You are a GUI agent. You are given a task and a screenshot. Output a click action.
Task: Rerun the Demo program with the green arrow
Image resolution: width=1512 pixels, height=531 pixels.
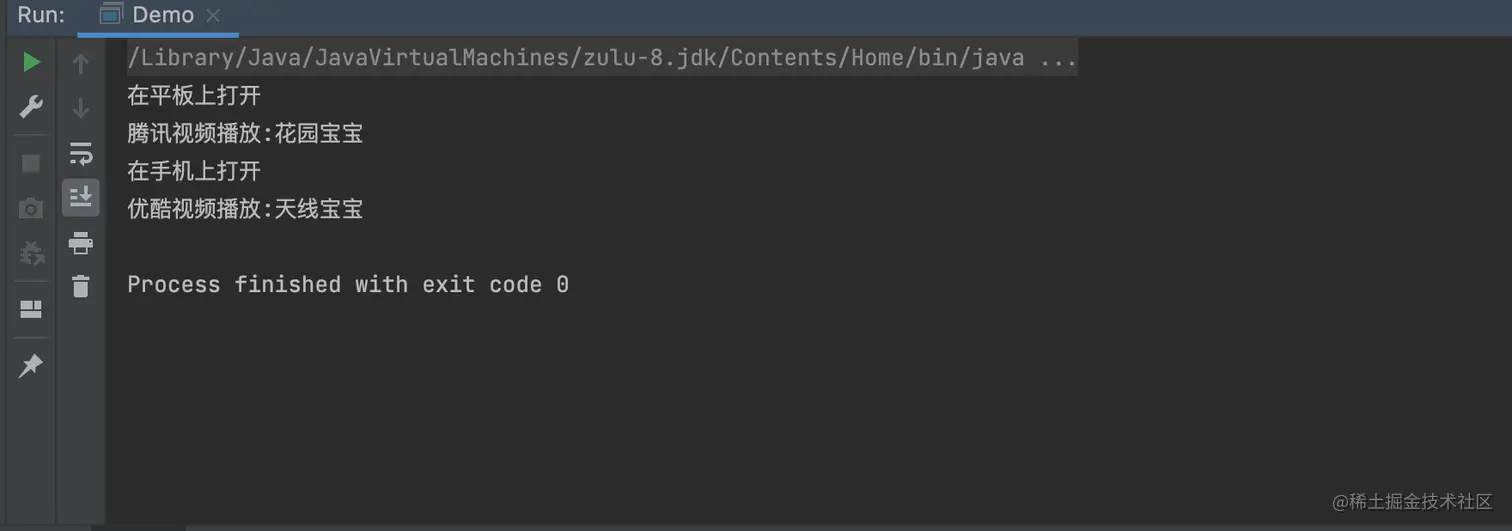31,63
